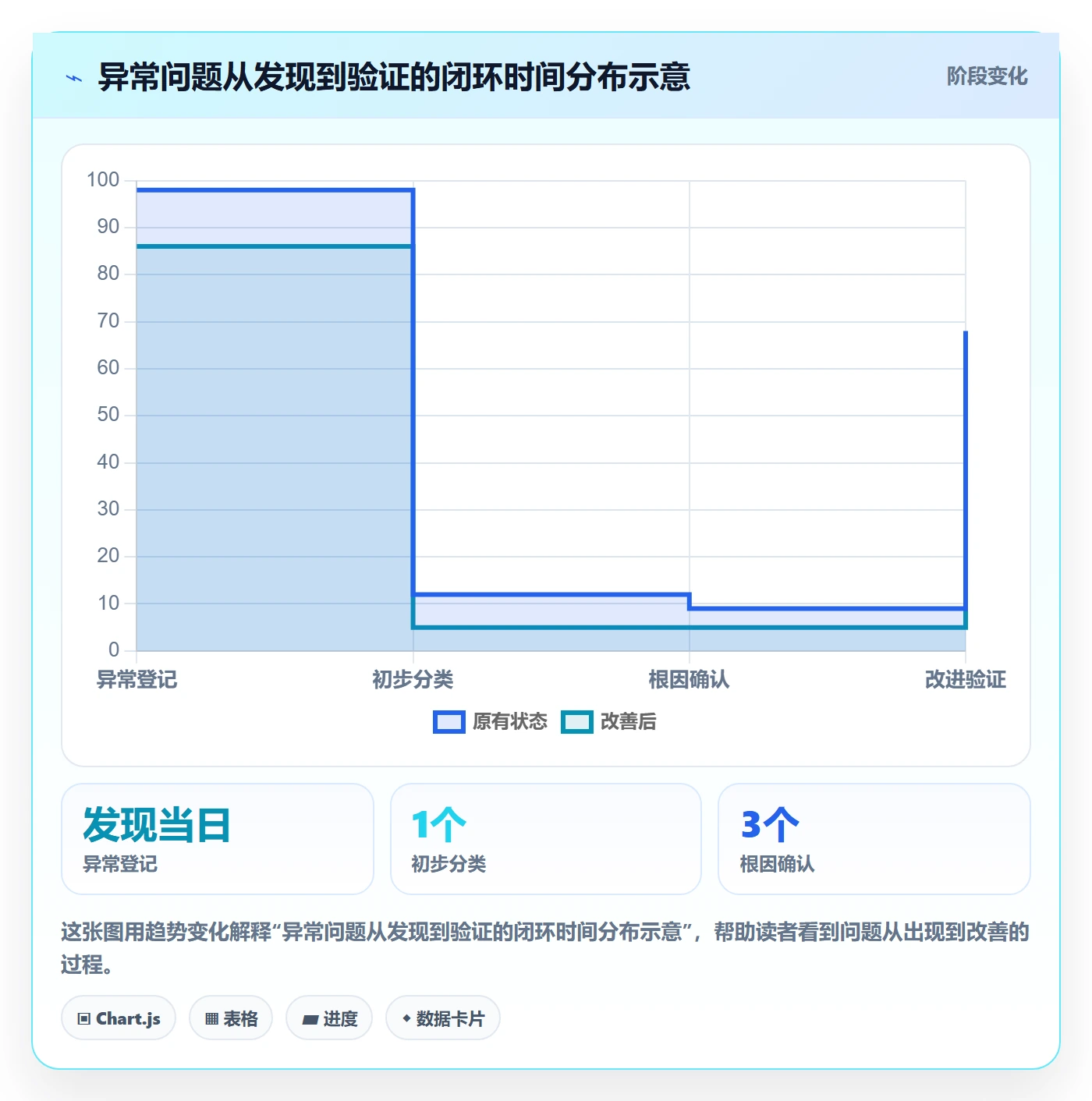Screen dimensions: 1092x1101
Task: Select the Chart.js tag chip
Action: [119, 1018]
